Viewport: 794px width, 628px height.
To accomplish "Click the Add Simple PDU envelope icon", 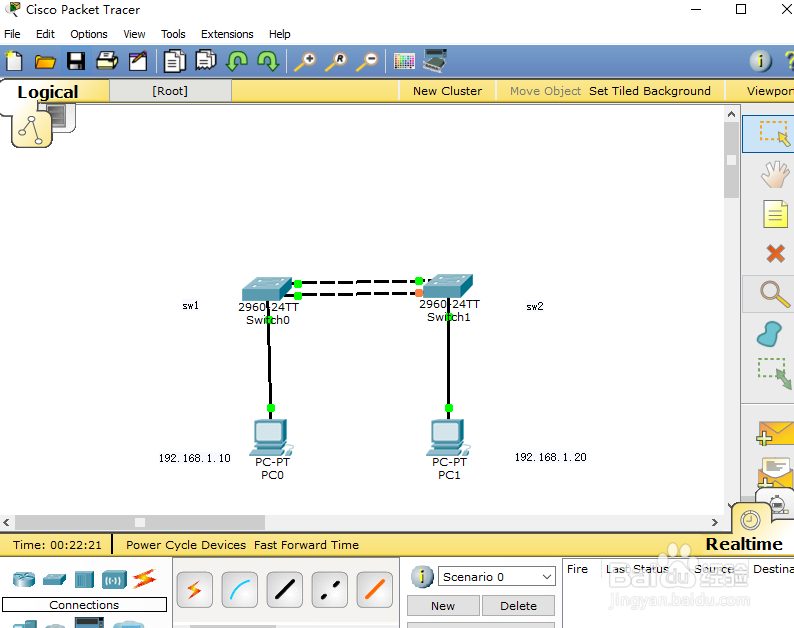I will (x=775, y=434).
